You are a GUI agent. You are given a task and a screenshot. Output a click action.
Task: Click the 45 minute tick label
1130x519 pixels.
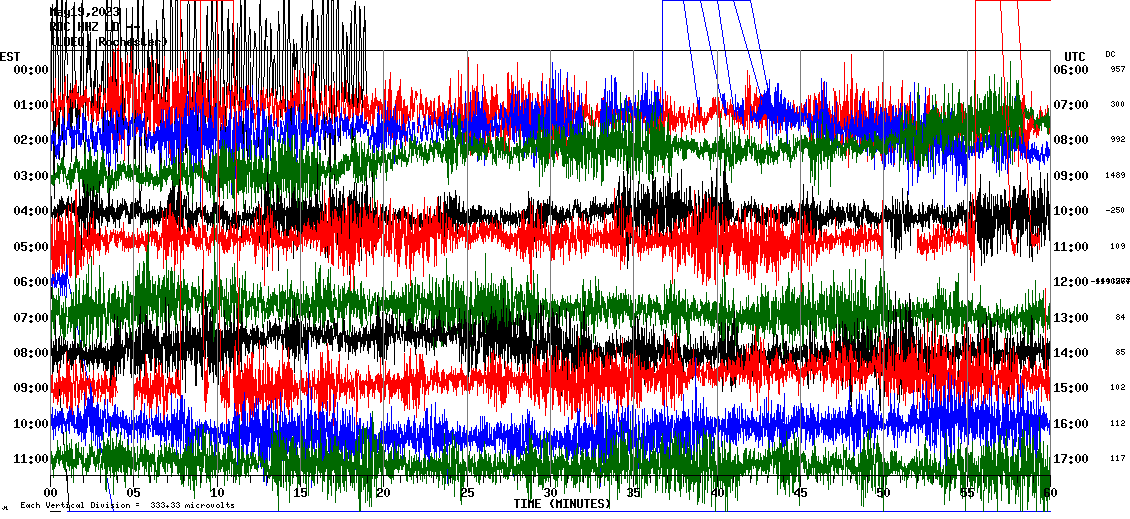(x=800, y=493)
